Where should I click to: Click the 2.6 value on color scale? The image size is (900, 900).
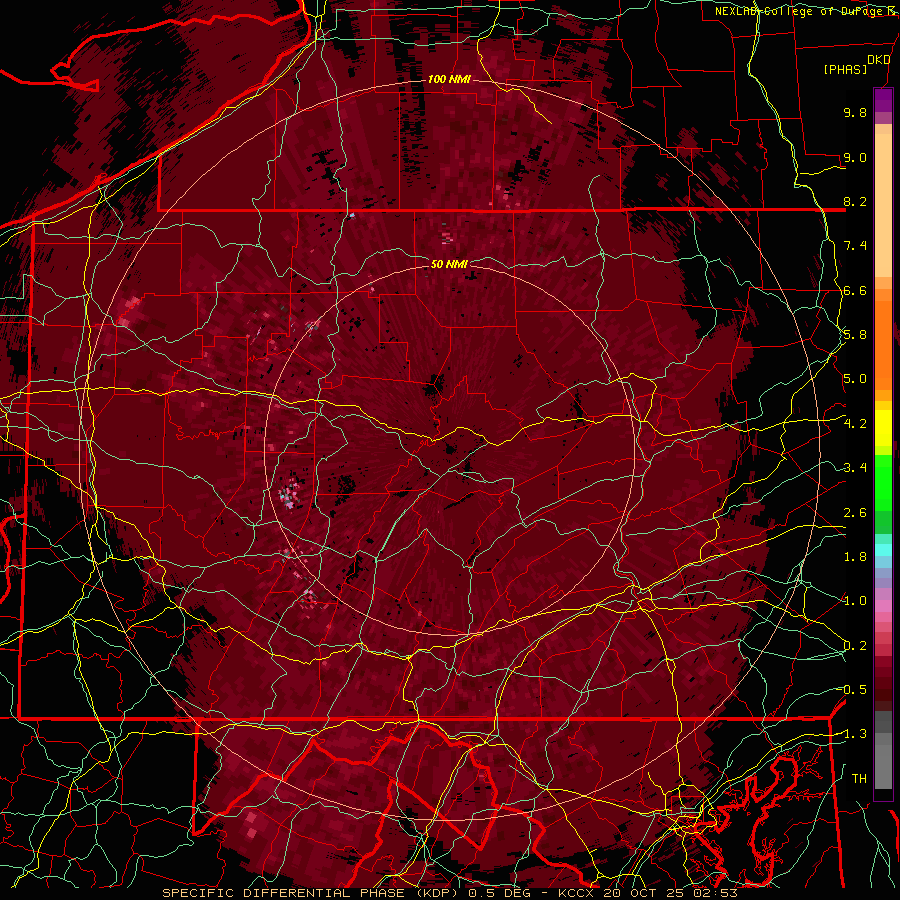(x=855, y=513)
